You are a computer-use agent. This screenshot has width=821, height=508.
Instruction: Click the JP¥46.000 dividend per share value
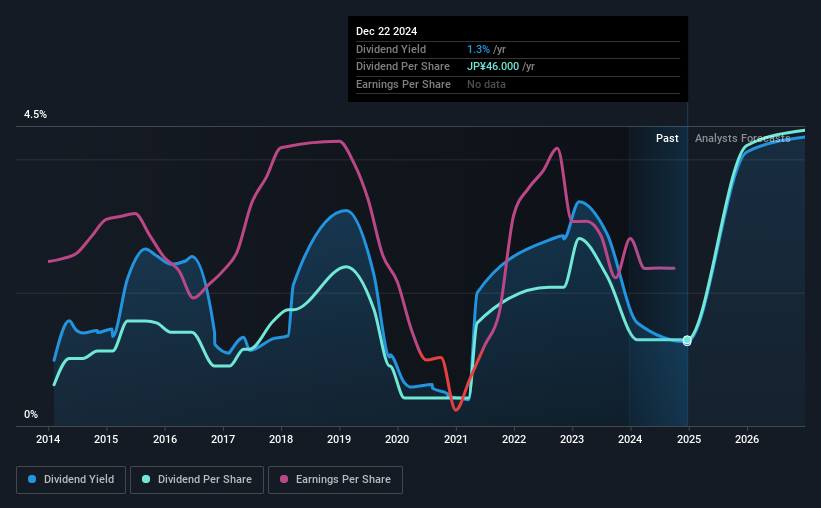coord(493,67)
